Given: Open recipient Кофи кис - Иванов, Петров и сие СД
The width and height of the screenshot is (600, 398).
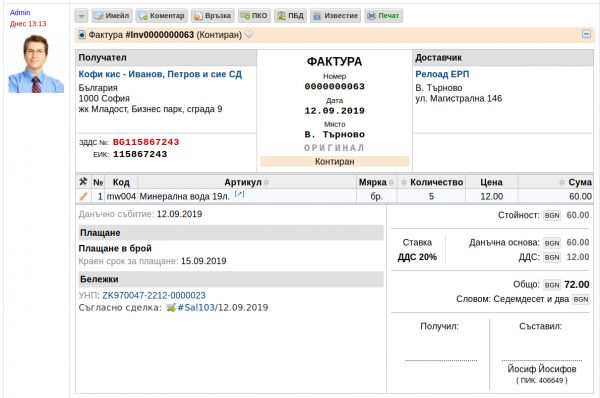Looking at the screenshot, I should [x=160, y=74].
